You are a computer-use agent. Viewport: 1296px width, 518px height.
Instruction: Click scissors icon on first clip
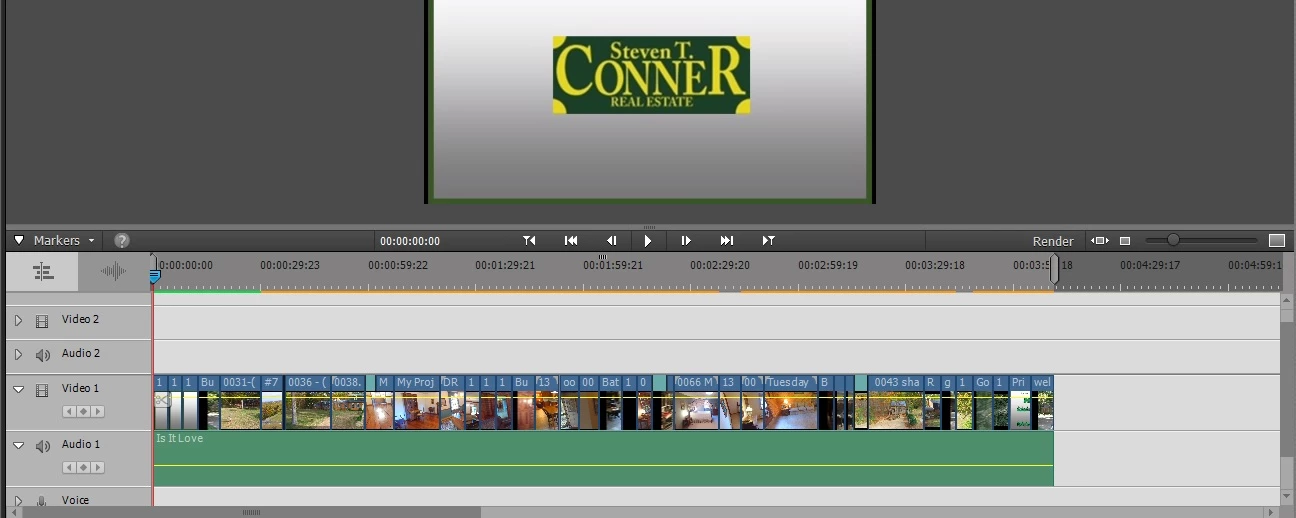161,400
